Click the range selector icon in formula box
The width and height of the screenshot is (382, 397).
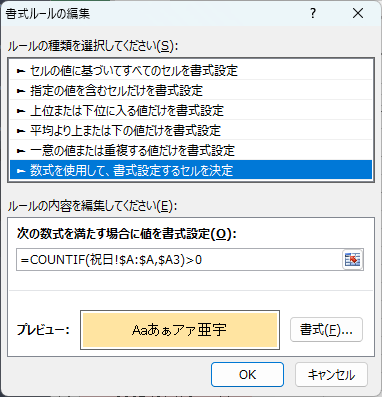[x=353, y=260]
